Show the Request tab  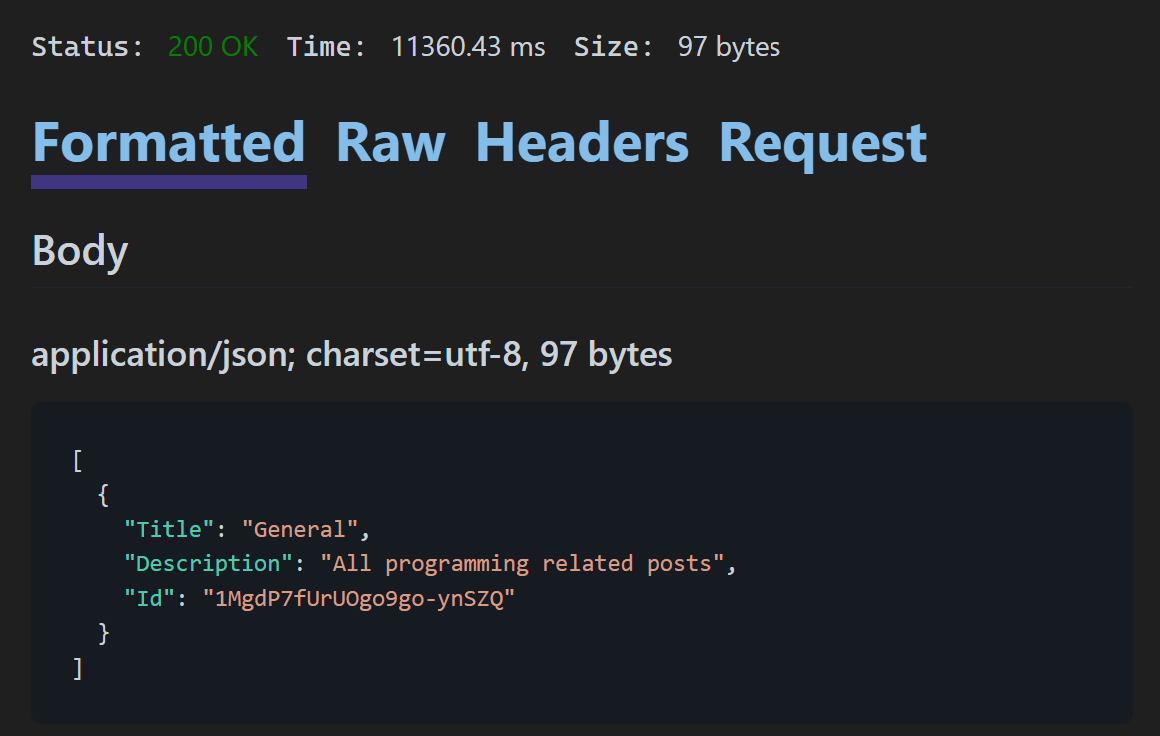tap(823, 143)
